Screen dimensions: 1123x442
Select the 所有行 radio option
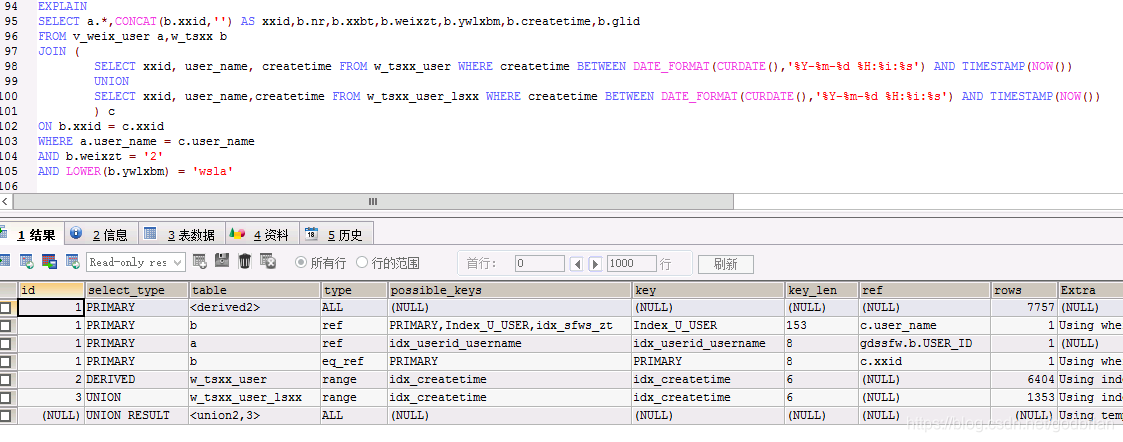coord(301,263)
